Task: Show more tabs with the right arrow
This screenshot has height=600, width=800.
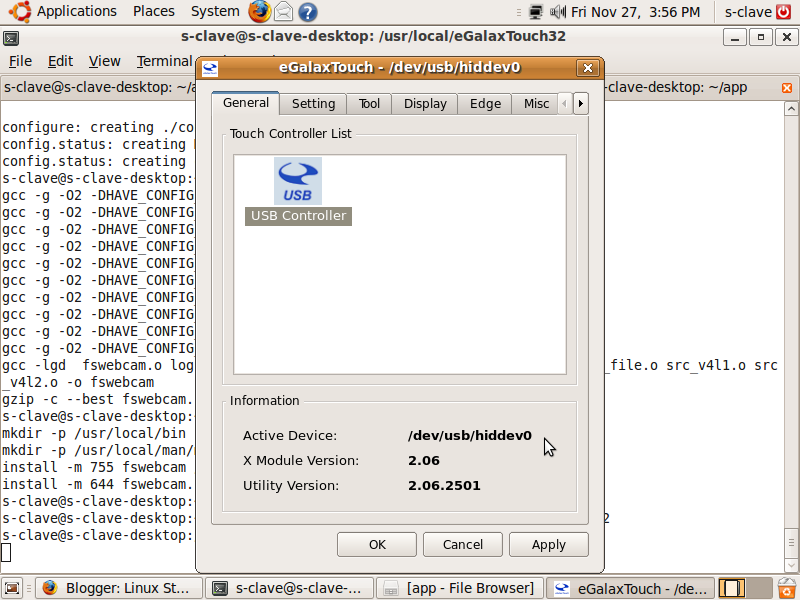Action: click(x=581, y=104)
